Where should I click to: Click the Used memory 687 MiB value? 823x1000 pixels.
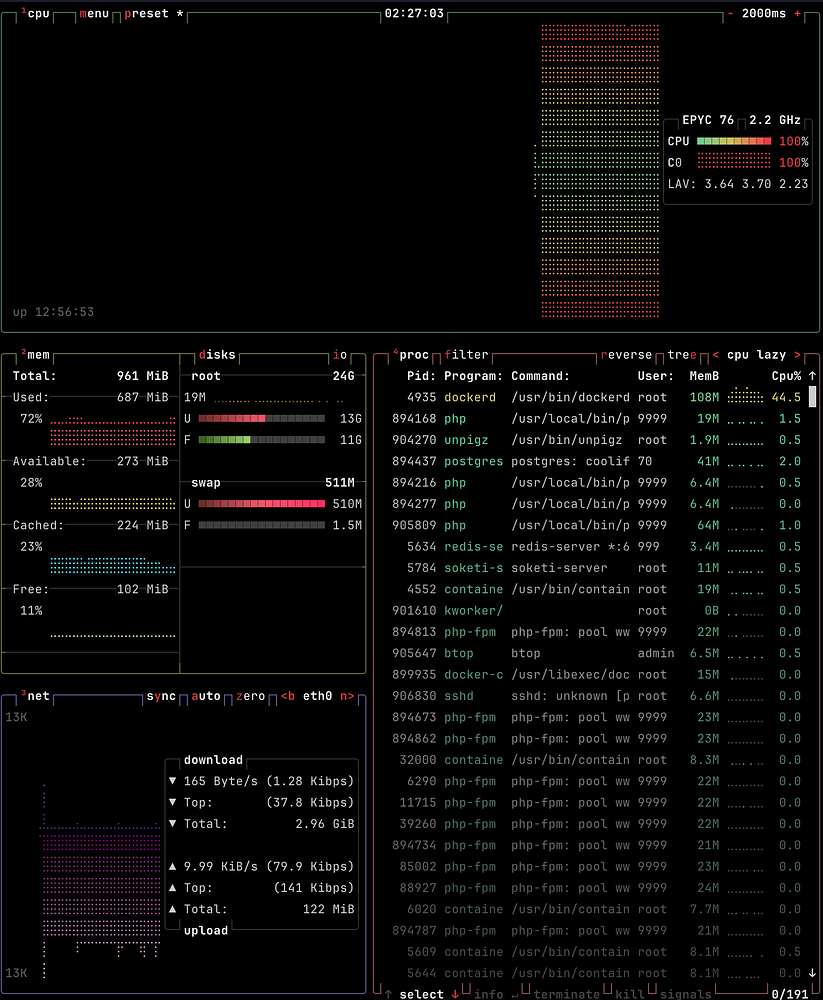[142, 397]
